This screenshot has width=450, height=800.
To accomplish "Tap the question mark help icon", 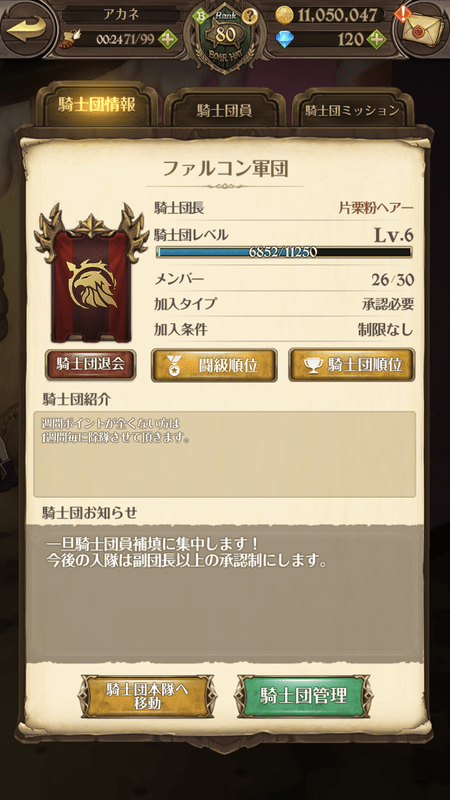I will pyautogui.click(x=249, y=16).
